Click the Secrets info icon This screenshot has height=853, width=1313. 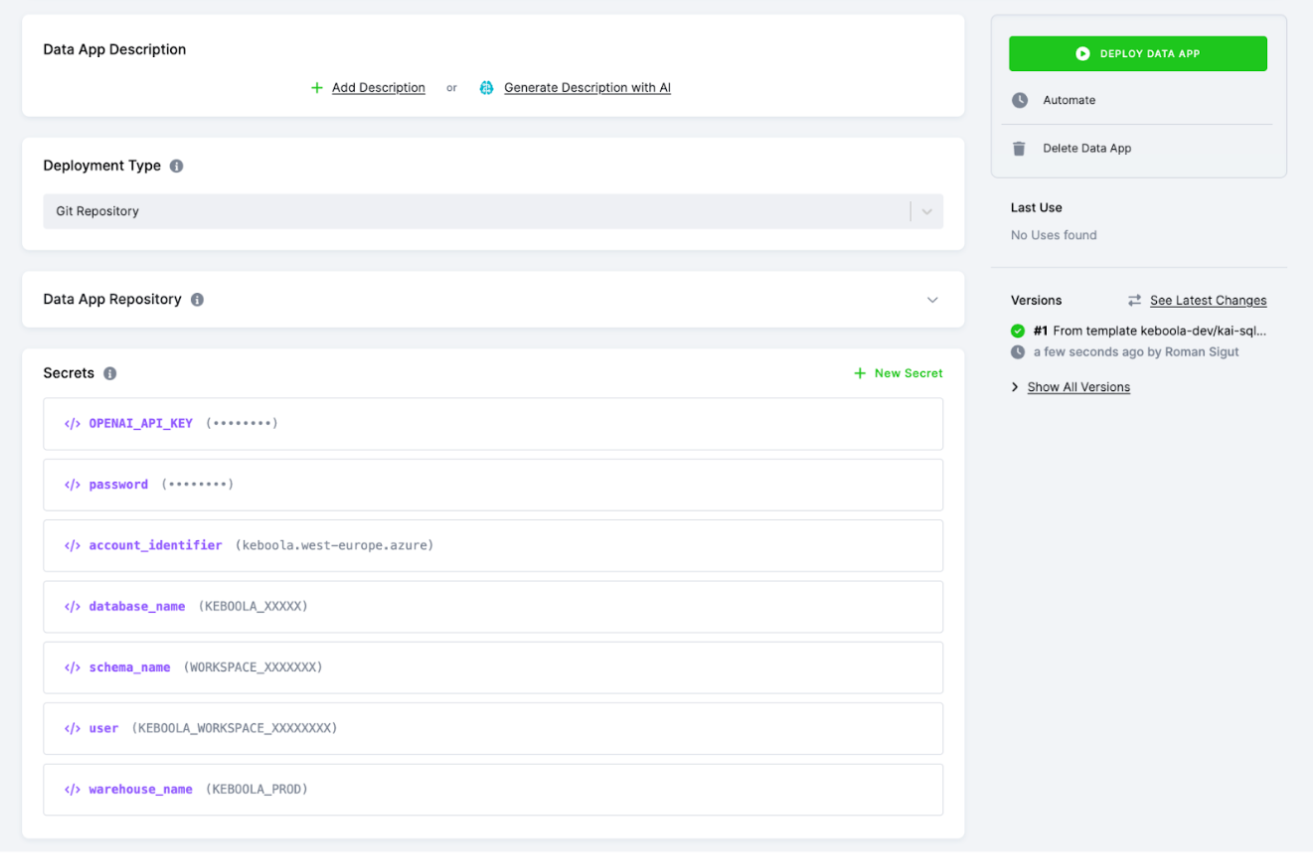(110, 373)
